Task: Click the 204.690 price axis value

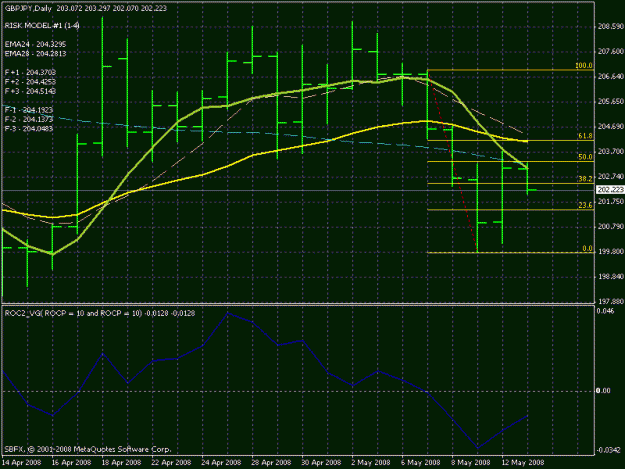Action: [x=610, y=127]
